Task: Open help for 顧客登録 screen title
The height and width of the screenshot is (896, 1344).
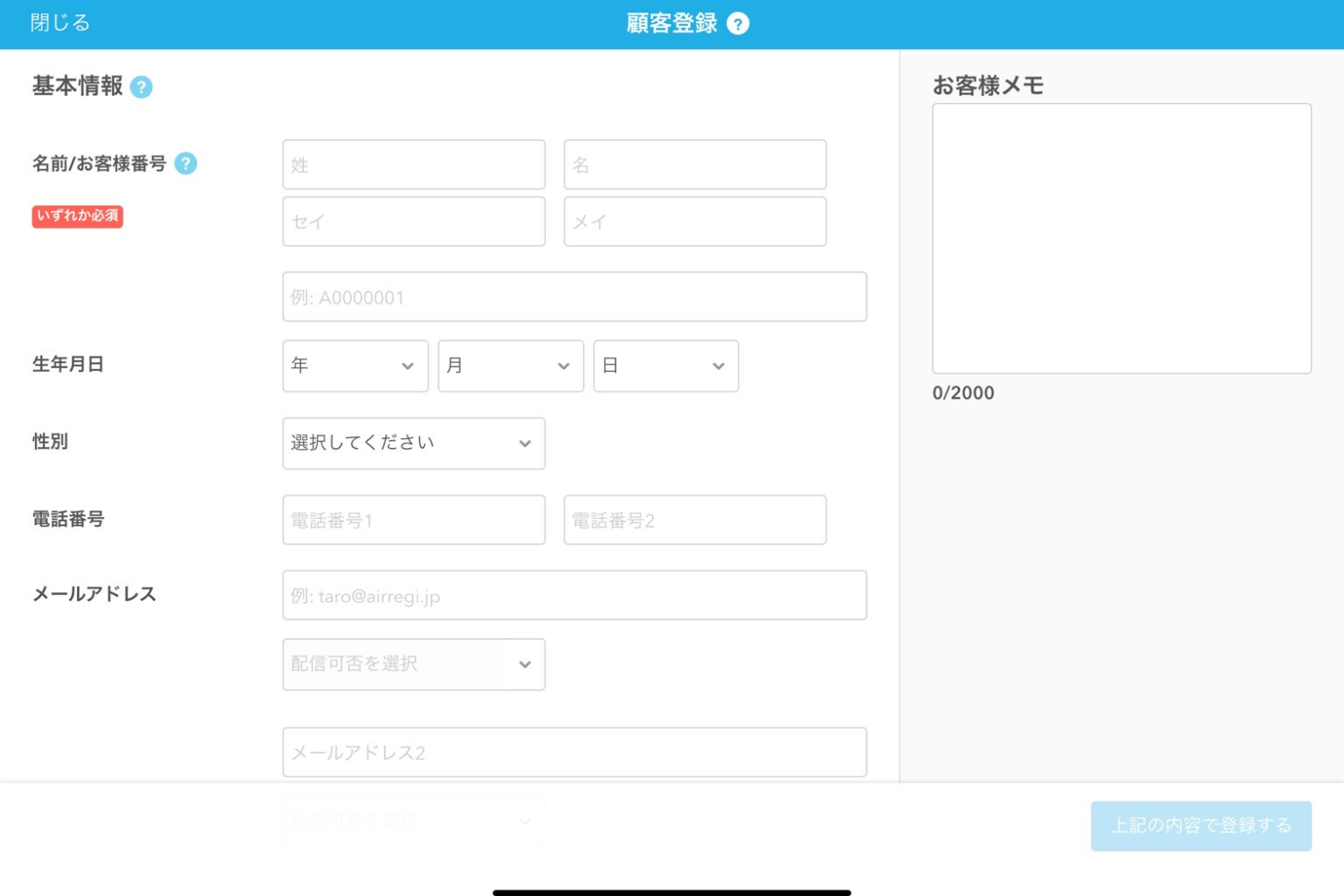Action: click(737, 23)
